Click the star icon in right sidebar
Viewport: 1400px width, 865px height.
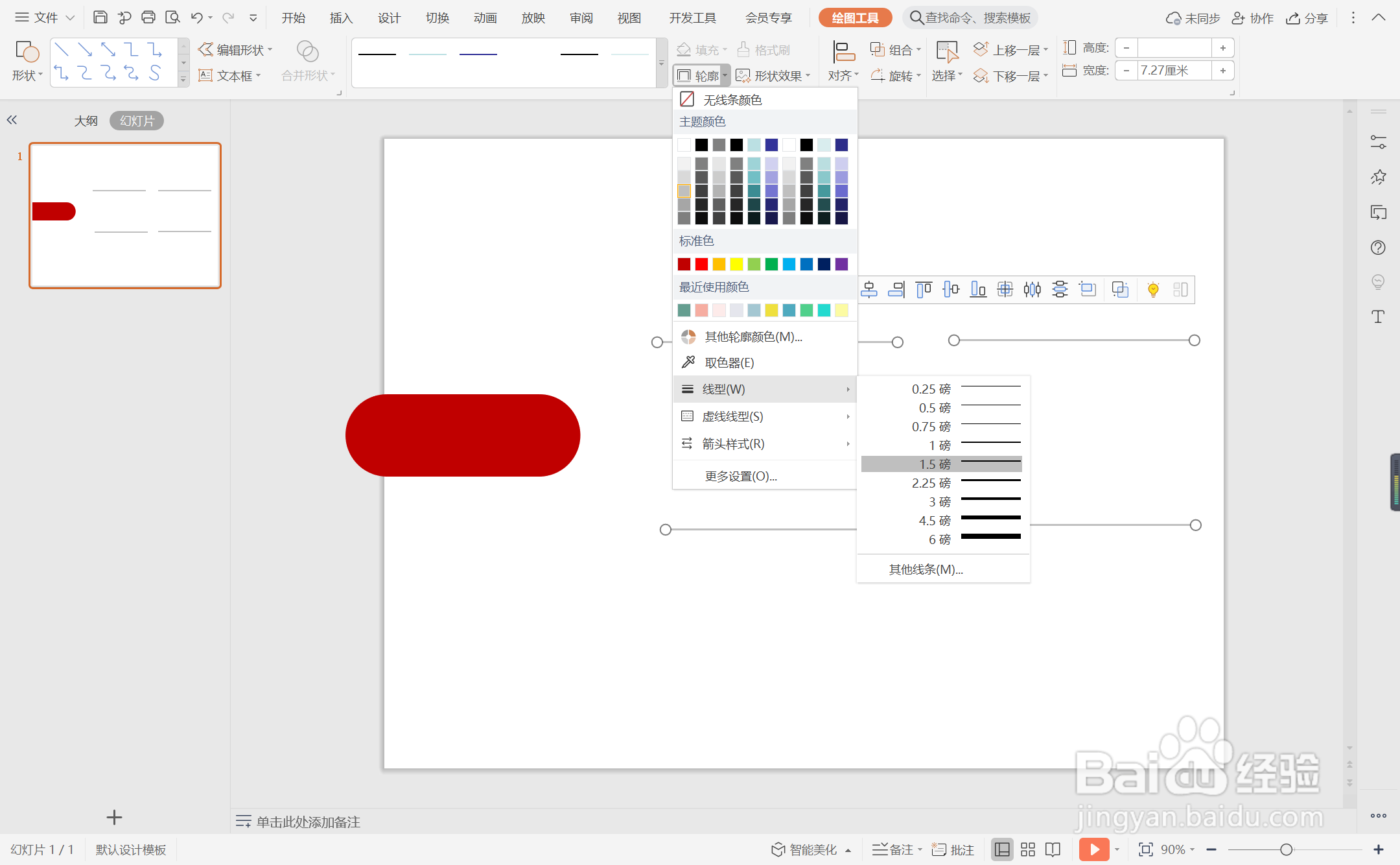coord(1378,176)
